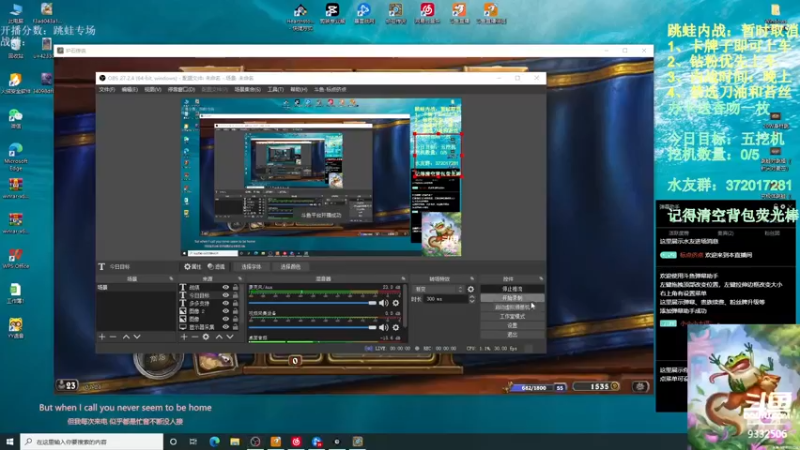Viewport: 800px width, 450px height.
Task: Open WPS Office desktop icon
Action: [x=16, y=258]
